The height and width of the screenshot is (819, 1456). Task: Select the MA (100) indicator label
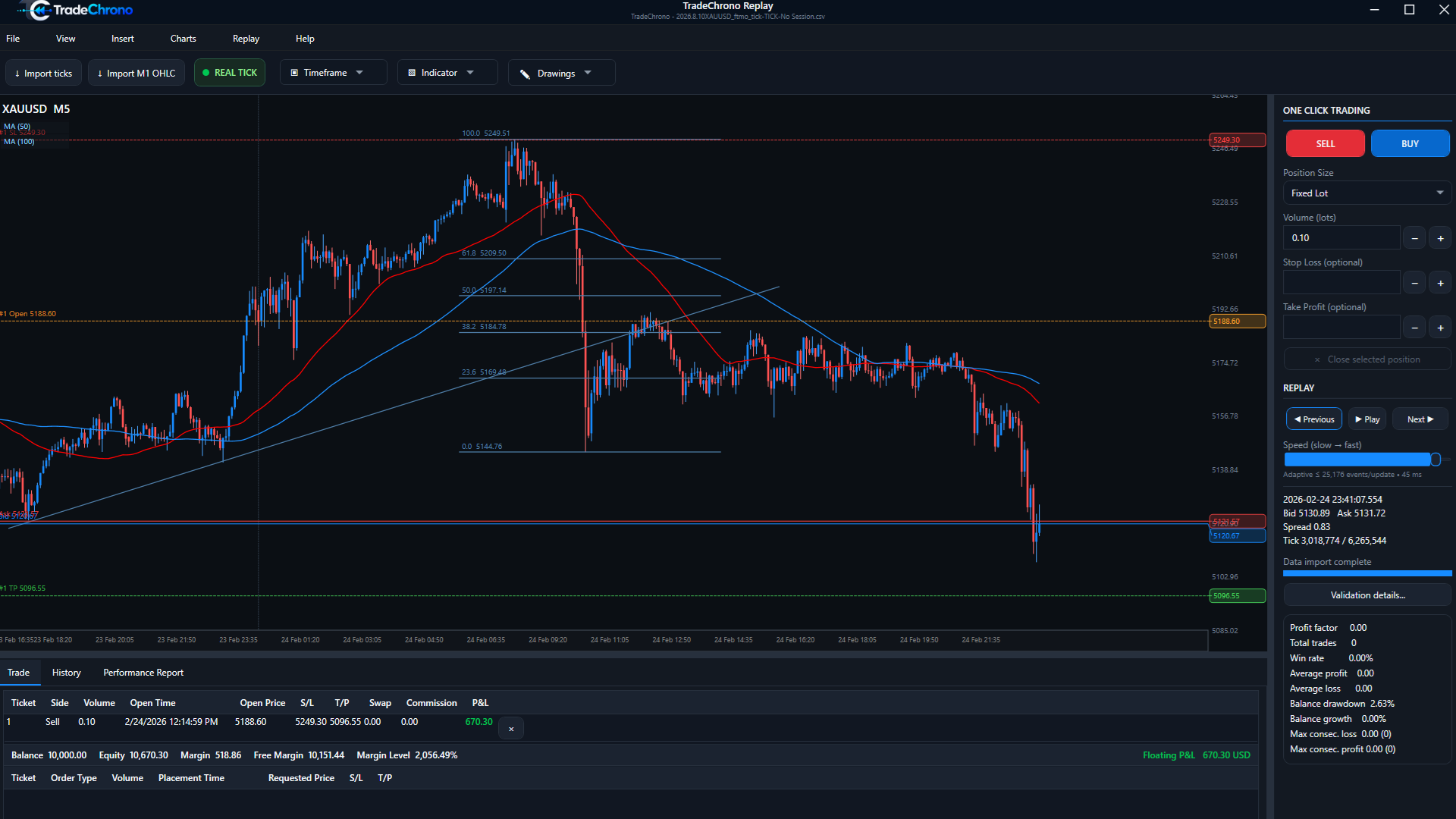[x=19, y=142]
